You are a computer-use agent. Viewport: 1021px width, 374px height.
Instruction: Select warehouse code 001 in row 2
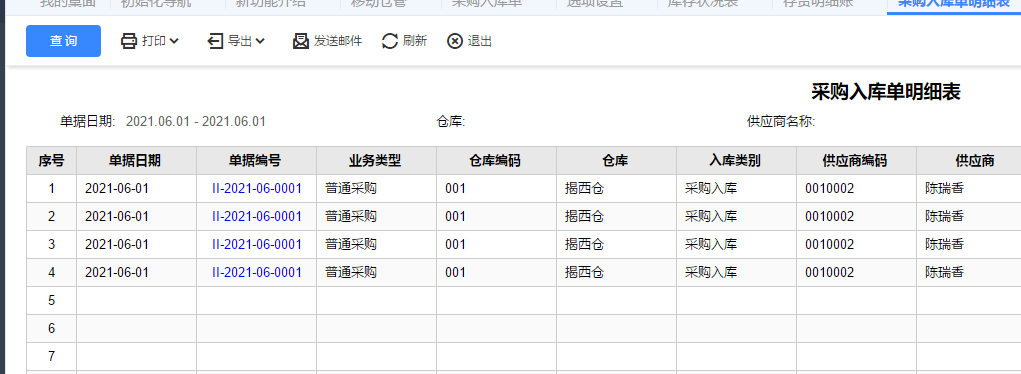tap(496, 217)
